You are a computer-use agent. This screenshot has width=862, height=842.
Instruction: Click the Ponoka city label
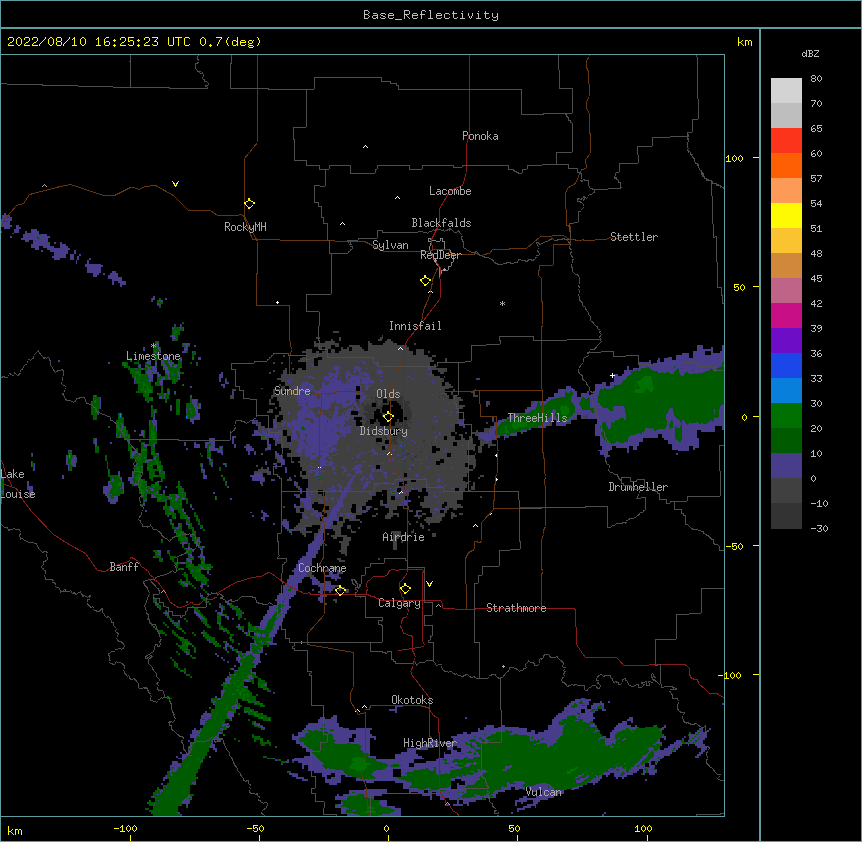pyautogui.click(x=480, y=136)
